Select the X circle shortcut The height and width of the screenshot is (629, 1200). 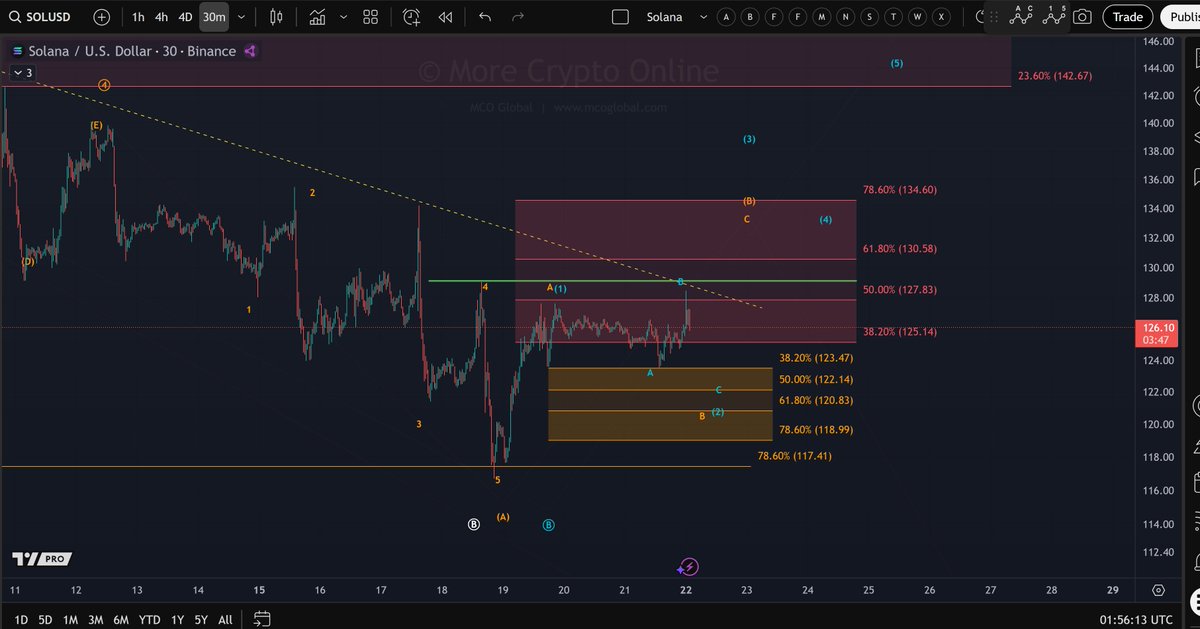tap(941, 17)
